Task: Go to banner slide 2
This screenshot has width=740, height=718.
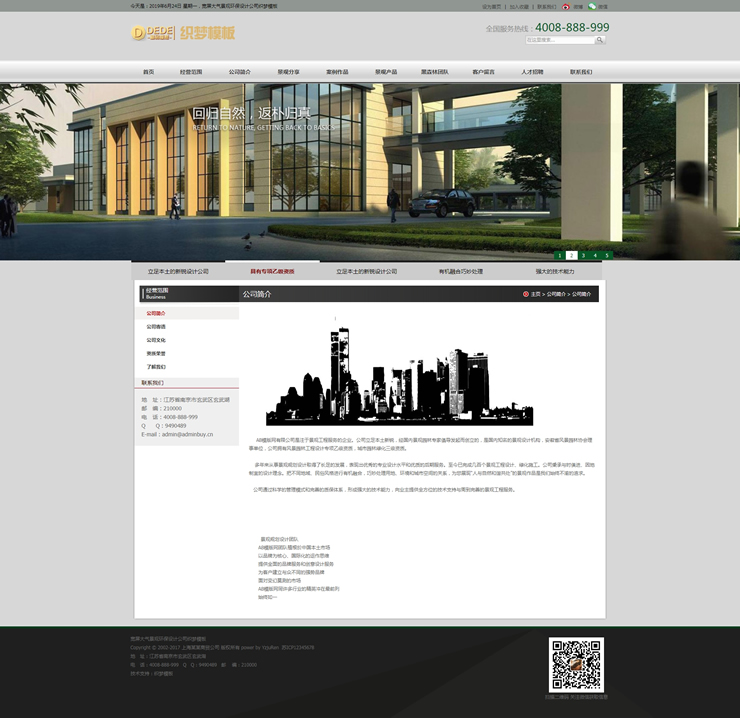Action: click(570, 255)
